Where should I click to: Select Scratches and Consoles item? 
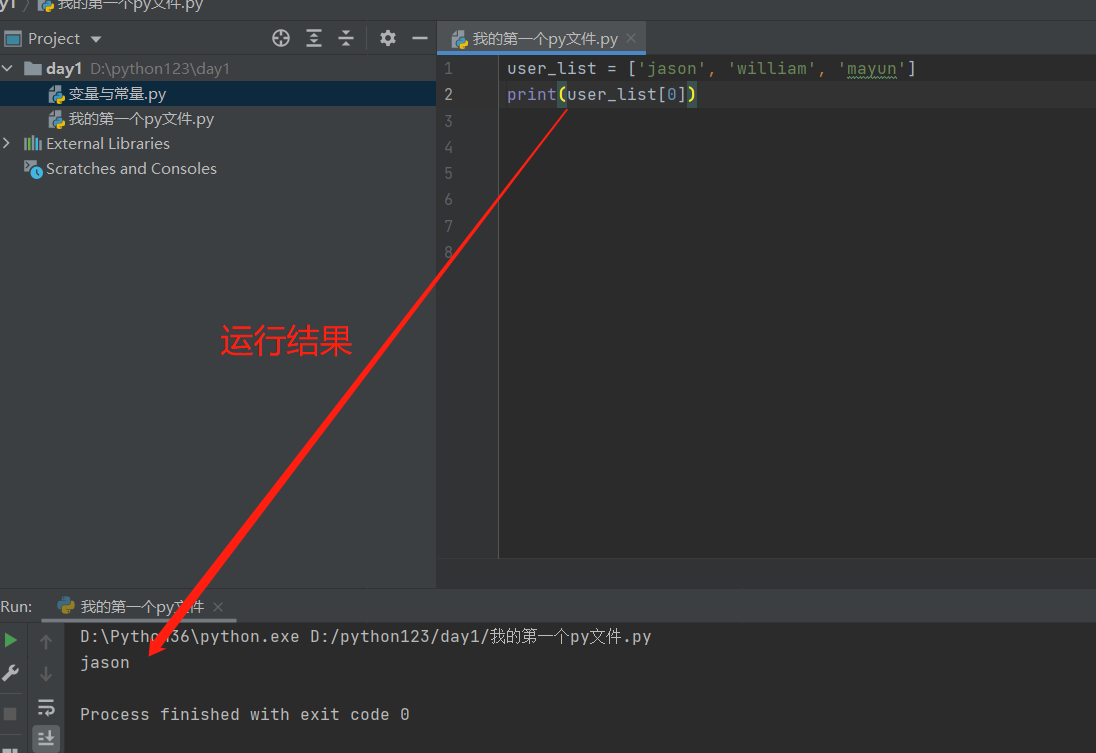click(x=131, y=169)
